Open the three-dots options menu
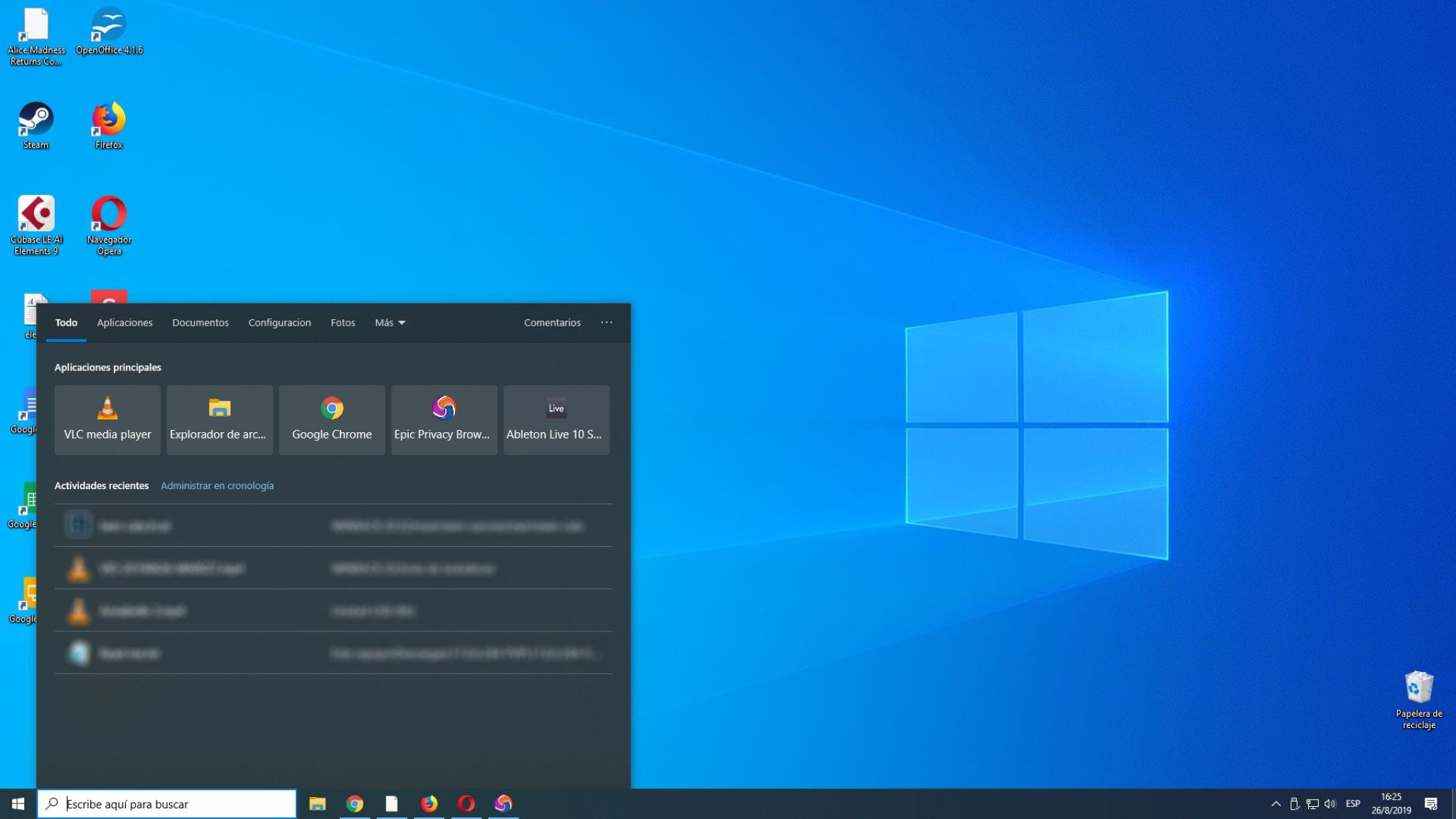The image size is (1456, 819). point(606,323)
